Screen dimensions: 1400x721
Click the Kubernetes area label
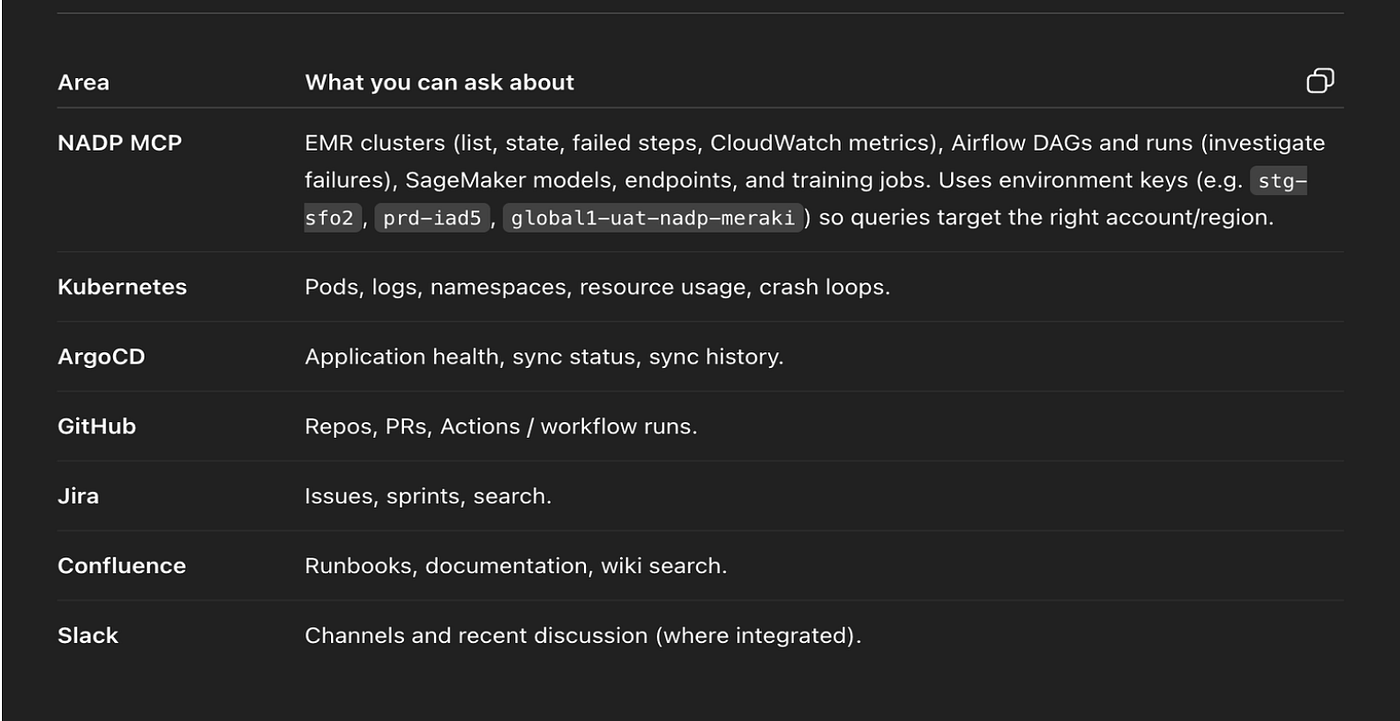click(x=122, y=287)
